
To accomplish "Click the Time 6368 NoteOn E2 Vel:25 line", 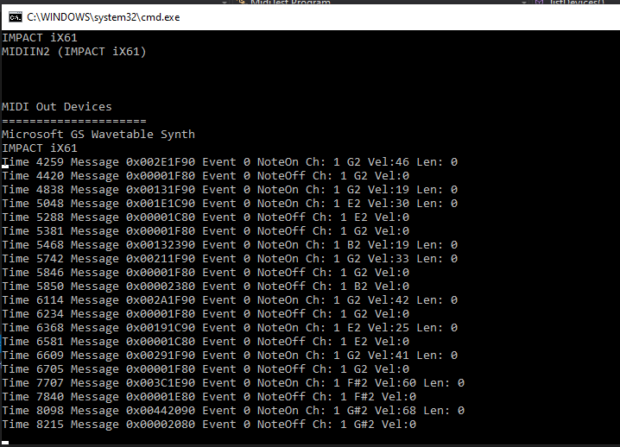I will (229, 327).
